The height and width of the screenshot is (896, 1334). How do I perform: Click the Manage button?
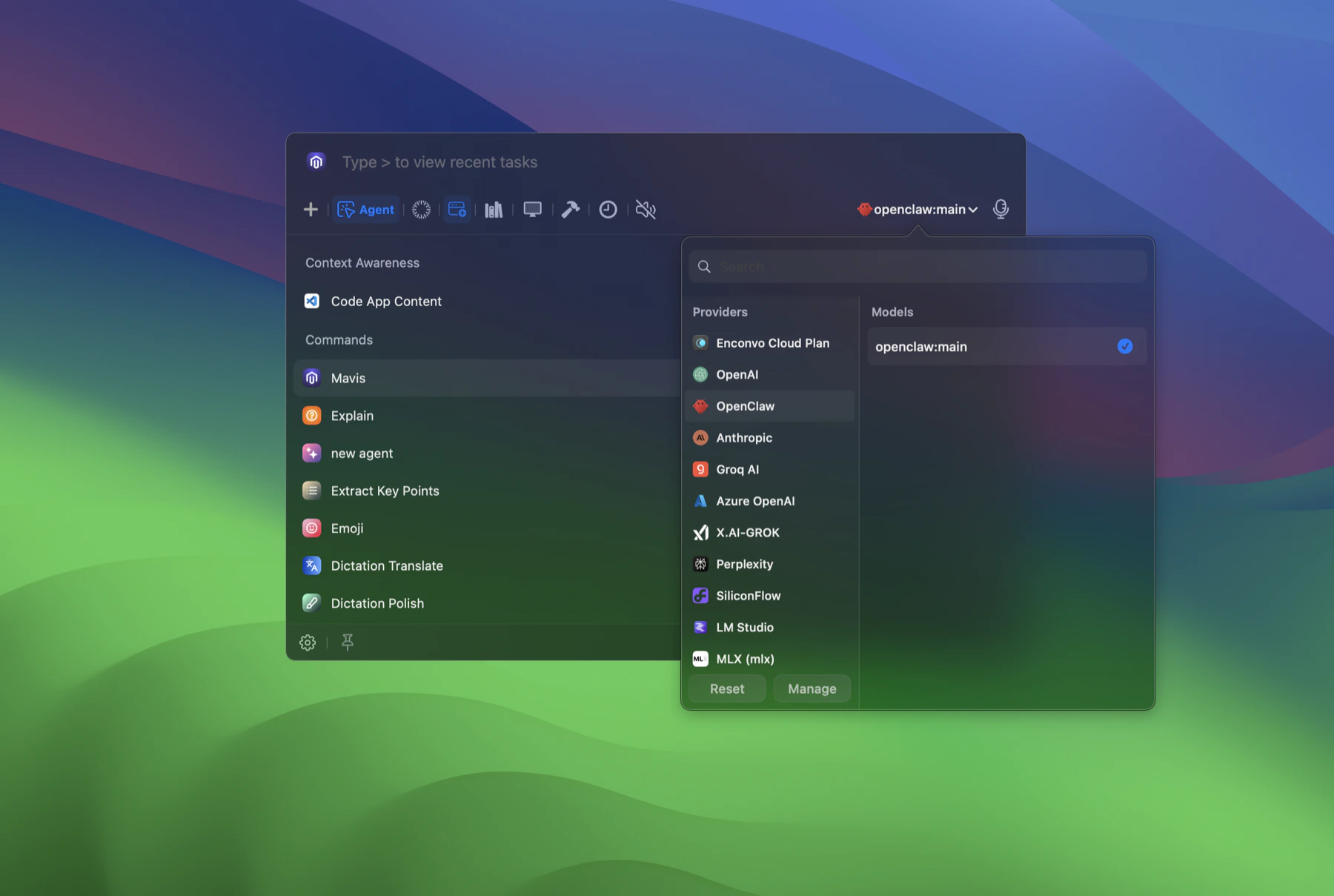click(812, 689)
